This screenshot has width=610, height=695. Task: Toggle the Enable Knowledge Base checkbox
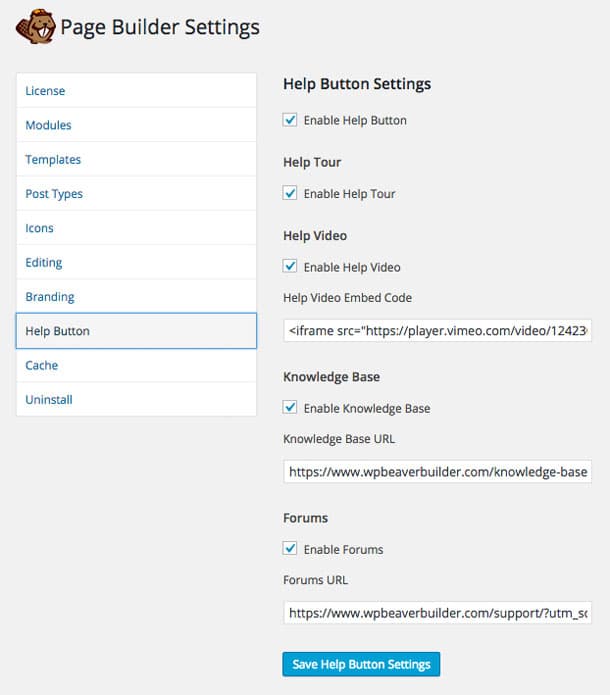tap(290, 408)
